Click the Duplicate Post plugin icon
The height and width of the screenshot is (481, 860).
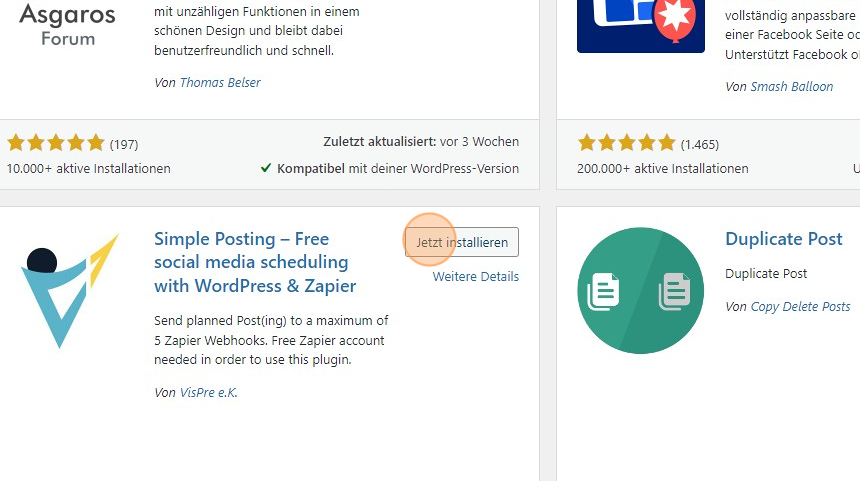[x=641, y=291]
